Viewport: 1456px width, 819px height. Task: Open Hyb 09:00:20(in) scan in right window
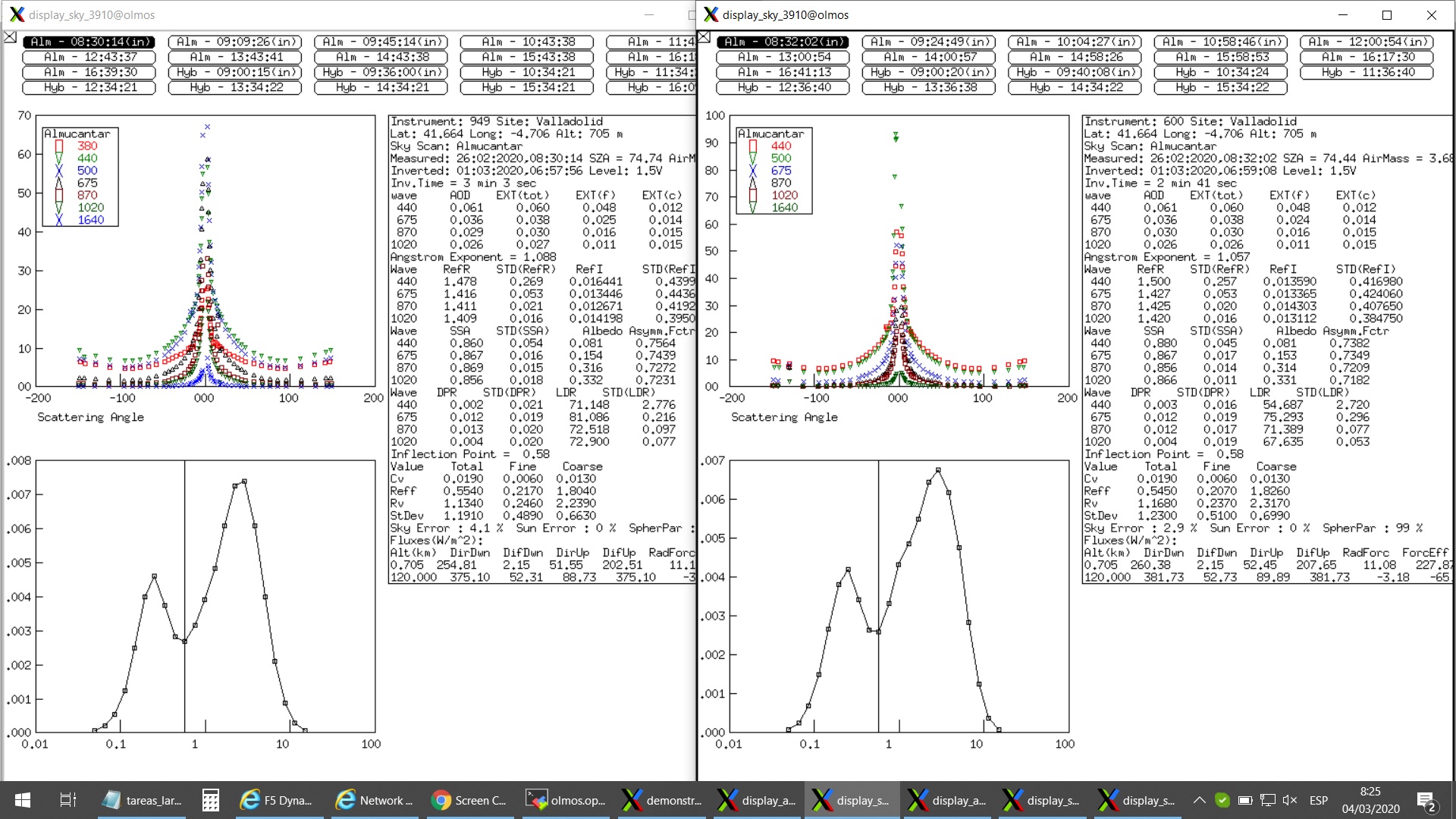(x=929, y=72)
